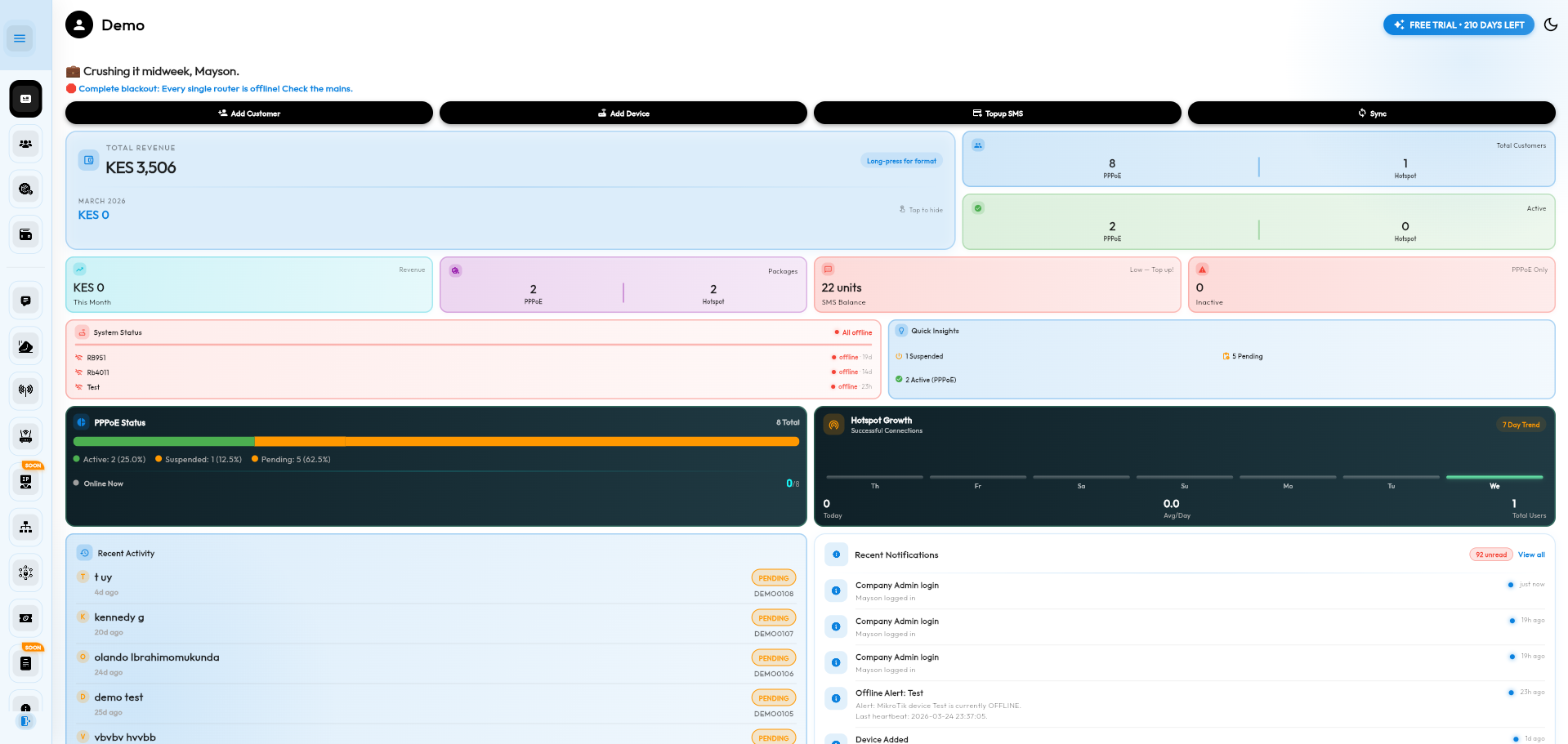Click the Packages card purple icon
This screenshot has height=744, width=1568.
[455, 270]
